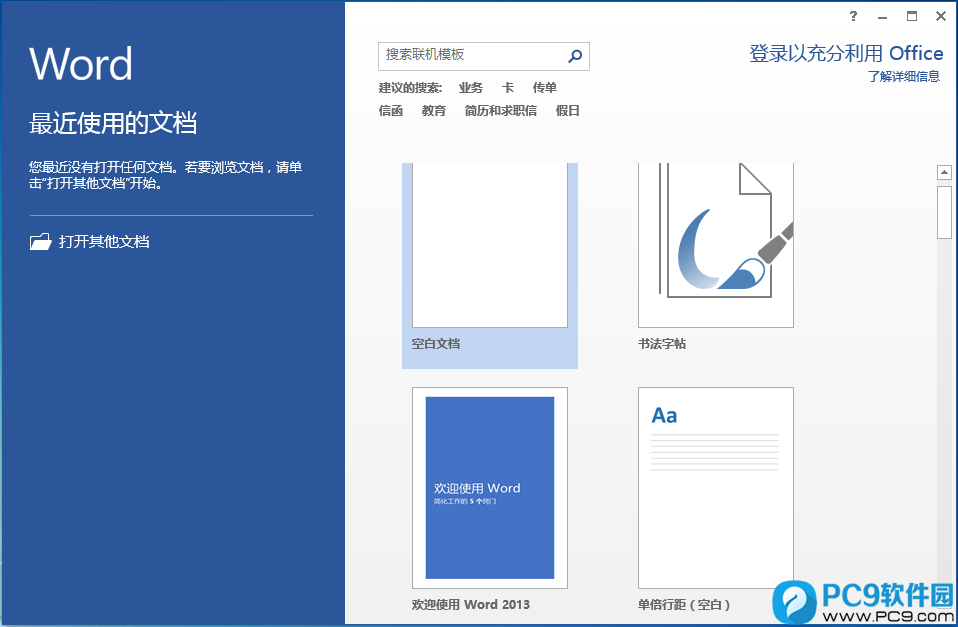Open 打开其他文档 link

(104, 242)
